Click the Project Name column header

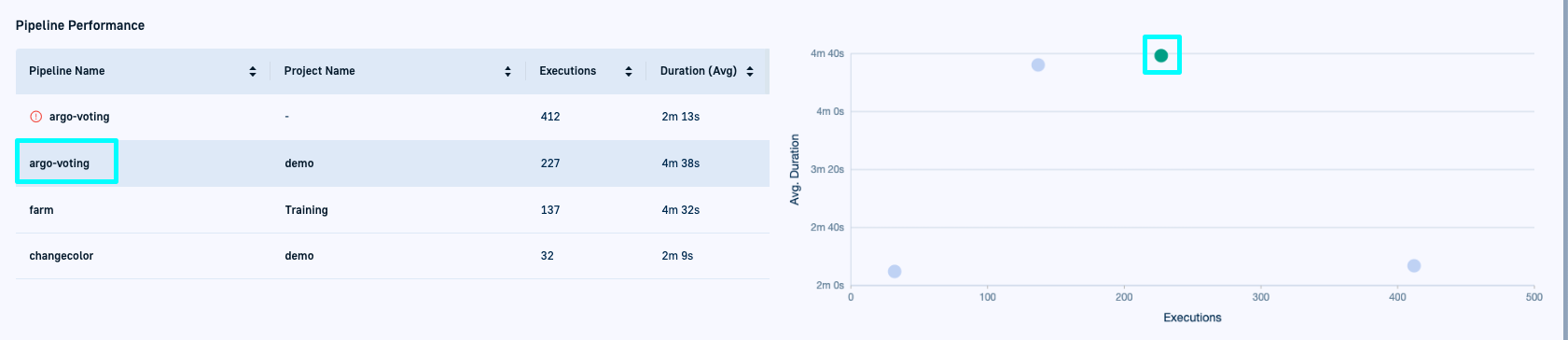coord(320,71)
